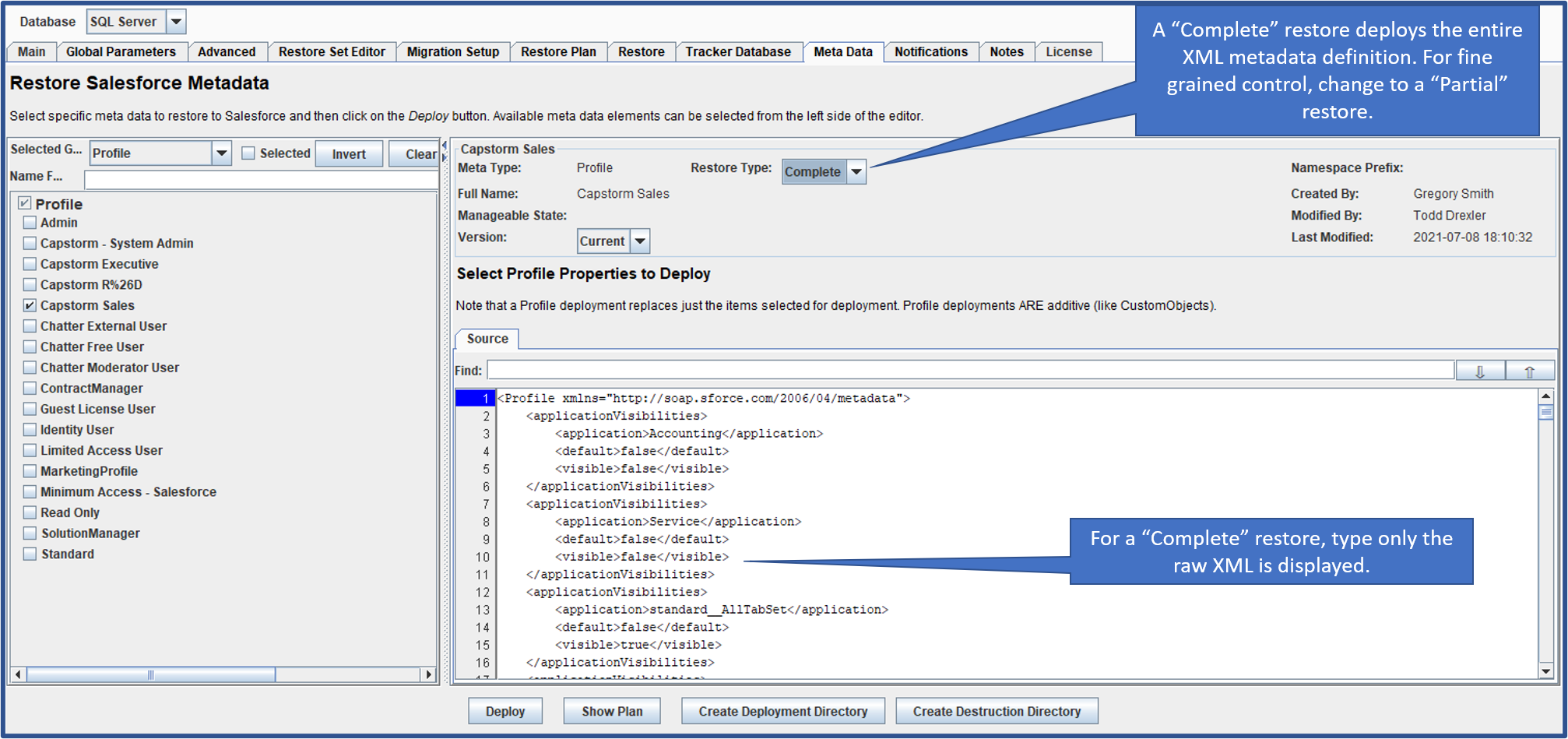Image resolution: width=1568 pixels, height=739 pixels.
Task: Click the source editor scroll up arrow
Action: click(x=1546, y=396)
